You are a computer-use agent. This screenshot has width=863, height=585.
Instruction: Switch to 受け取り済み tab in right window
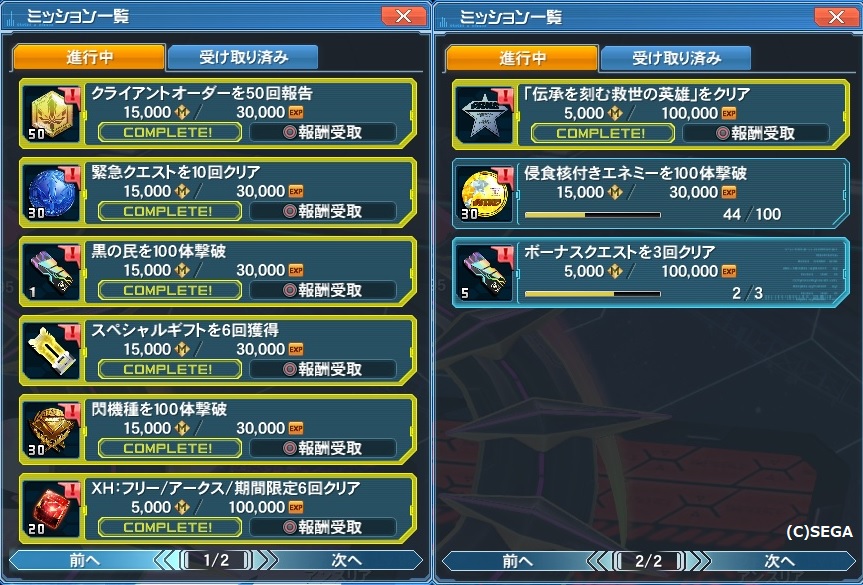point(676,58)
